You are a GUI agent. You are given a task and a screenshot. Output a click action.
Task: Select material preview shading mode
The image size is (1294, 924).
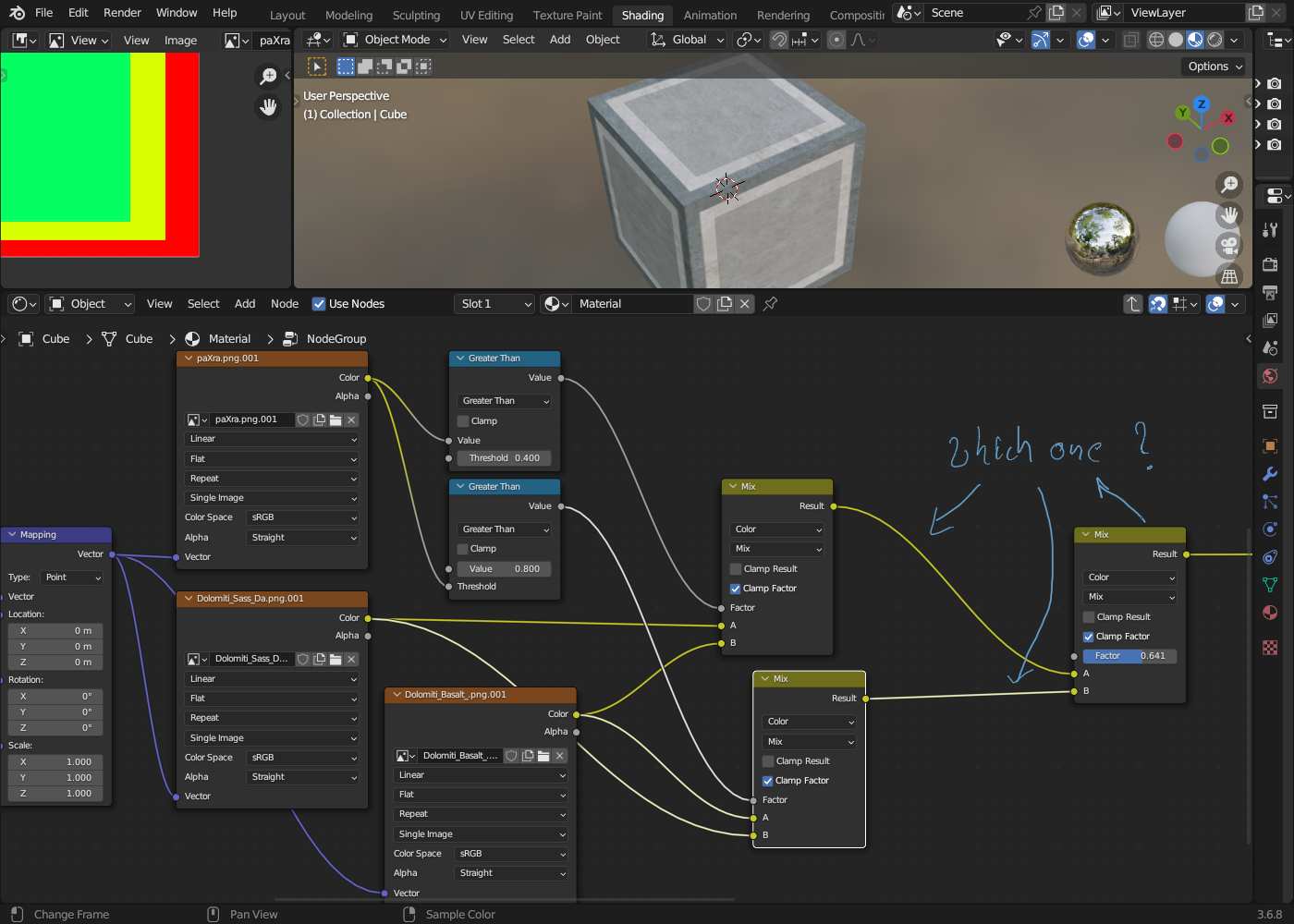1195,40
